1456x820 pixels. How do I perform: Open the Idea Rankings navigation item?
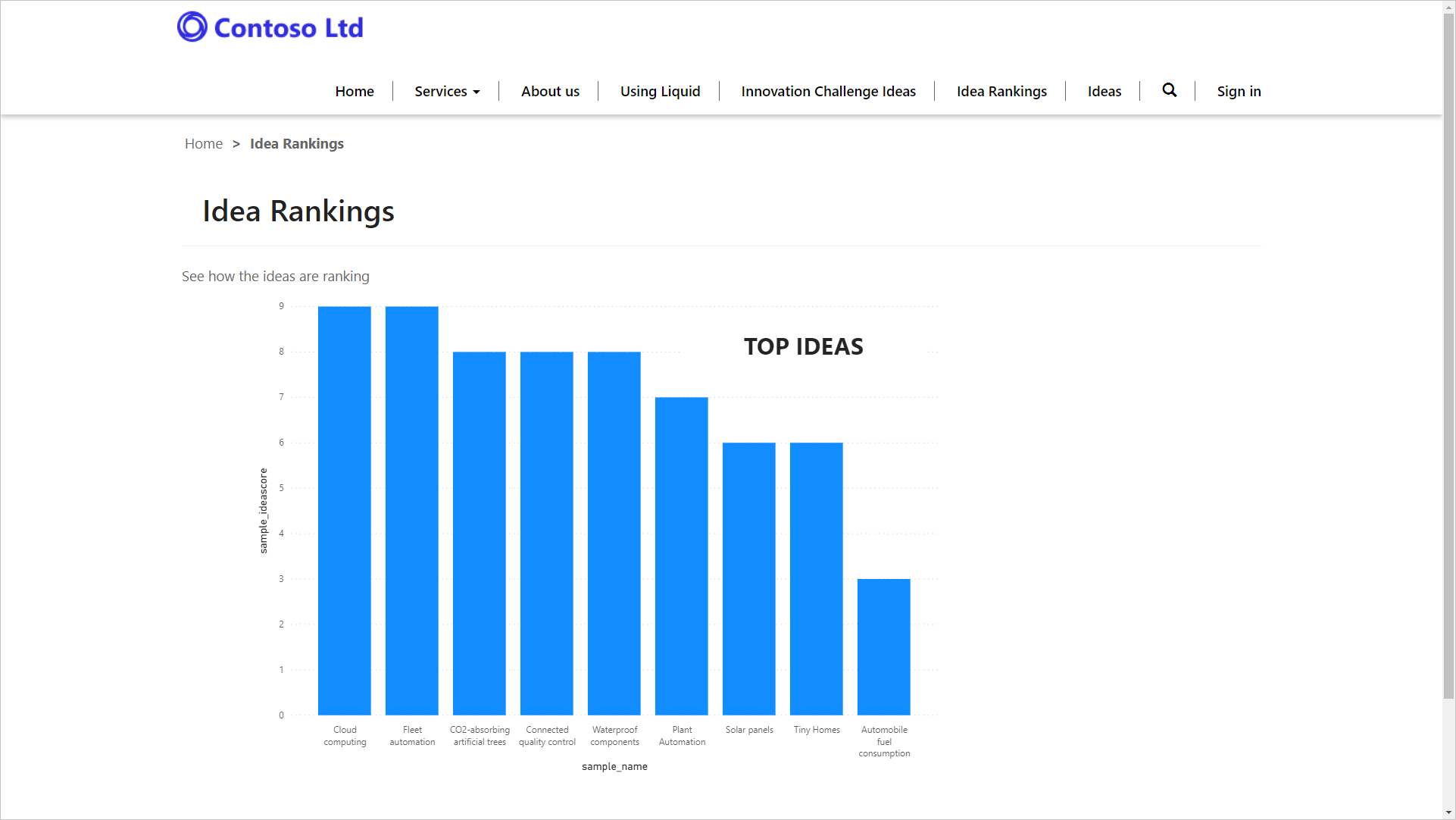click(x=1001, y=91)
